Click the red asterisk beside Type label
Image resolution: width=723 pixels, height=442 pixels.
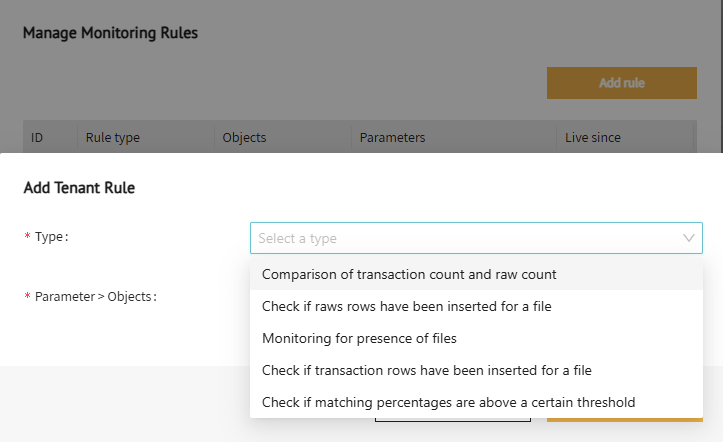[28, 237]
